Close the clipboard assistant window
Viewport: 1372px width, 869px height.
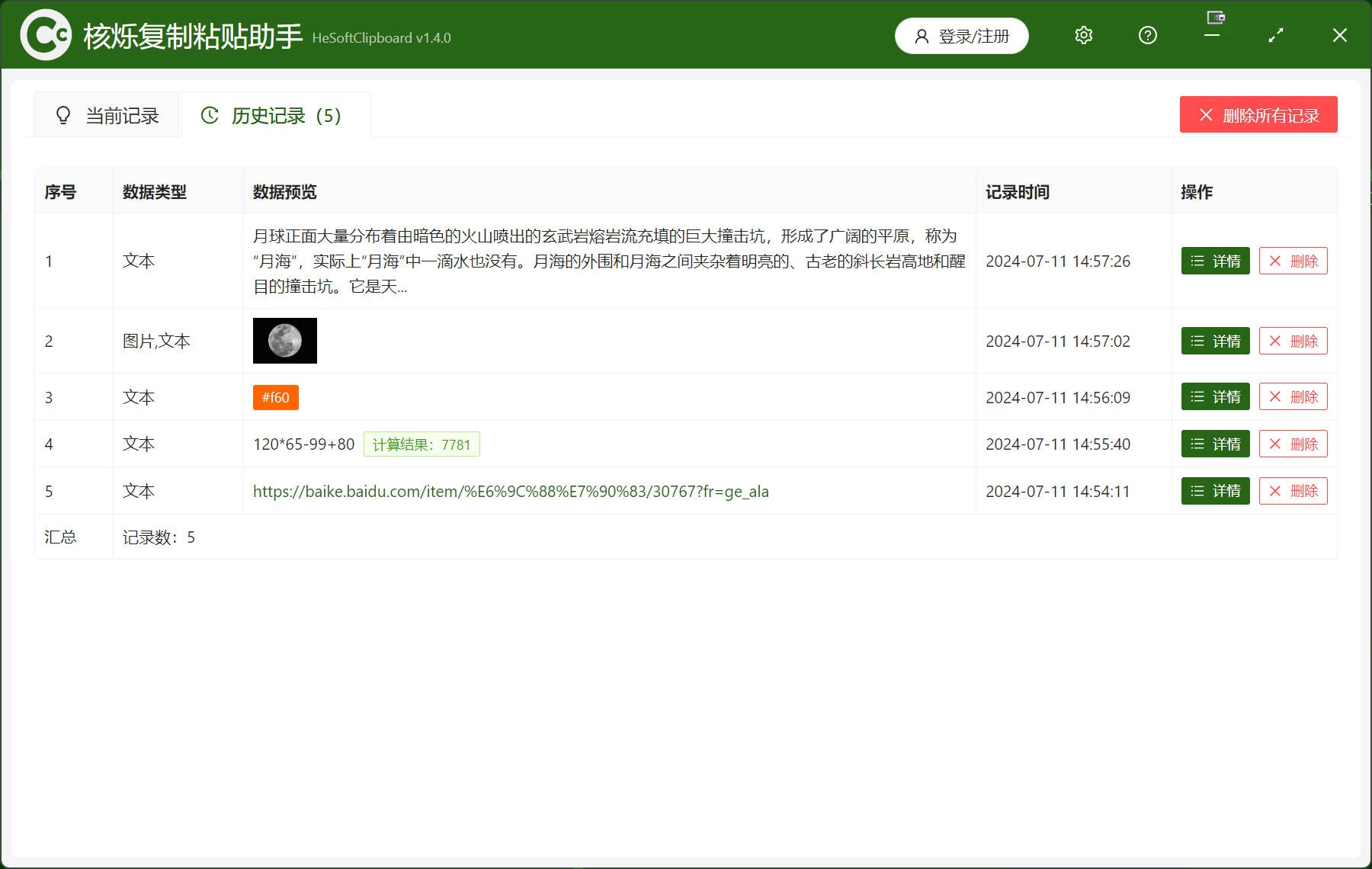click(1339, 35)
